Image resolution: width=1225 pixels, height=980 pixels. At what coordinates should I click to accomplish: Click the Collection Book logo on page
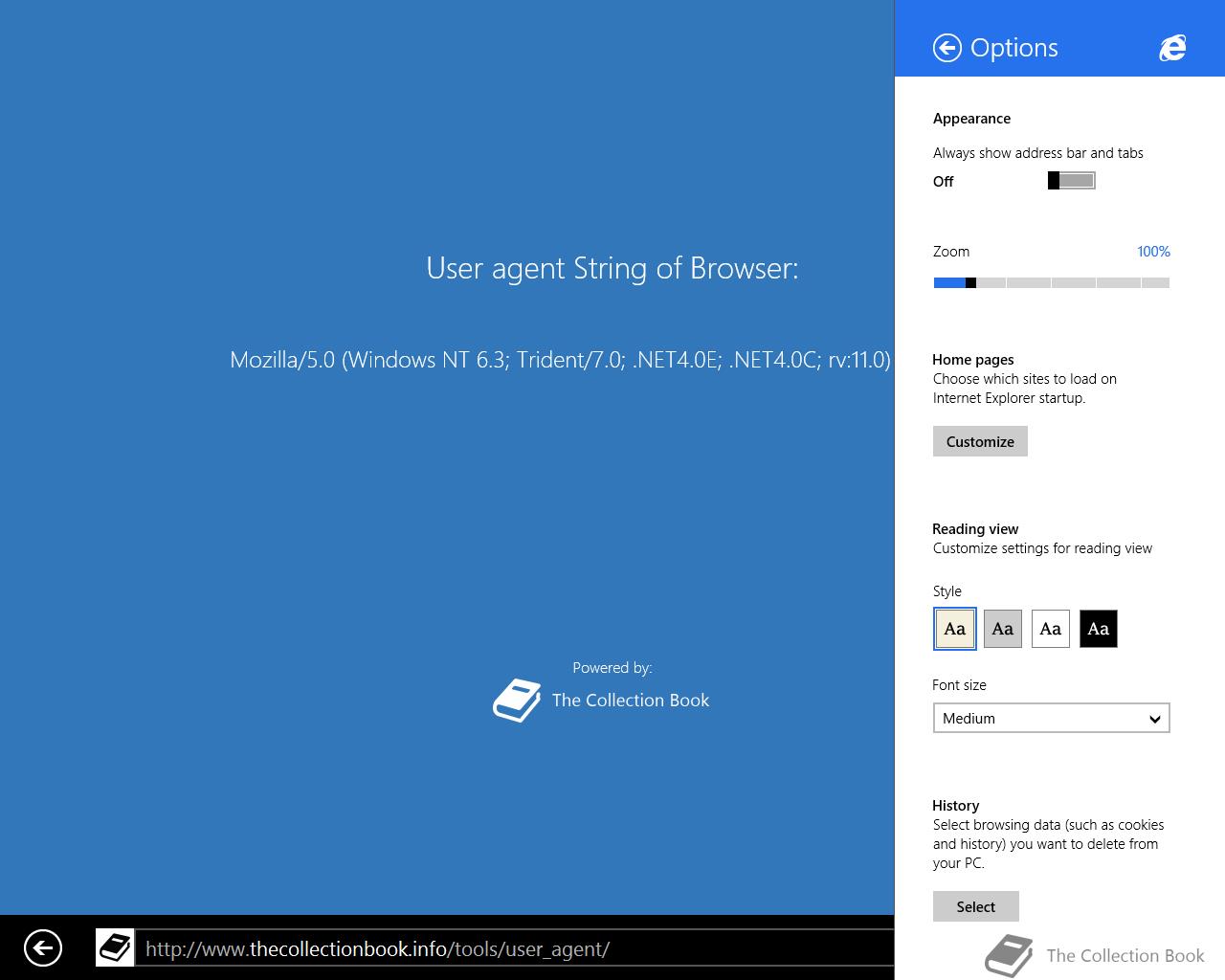517,700
